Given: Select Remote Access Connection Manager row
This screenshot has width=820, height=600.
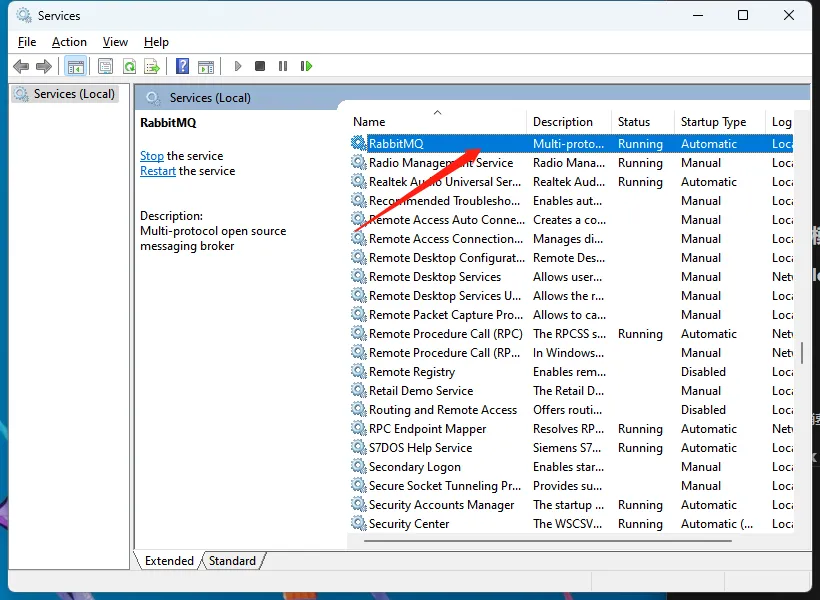Looking at the screenshot, I should 571,239.
